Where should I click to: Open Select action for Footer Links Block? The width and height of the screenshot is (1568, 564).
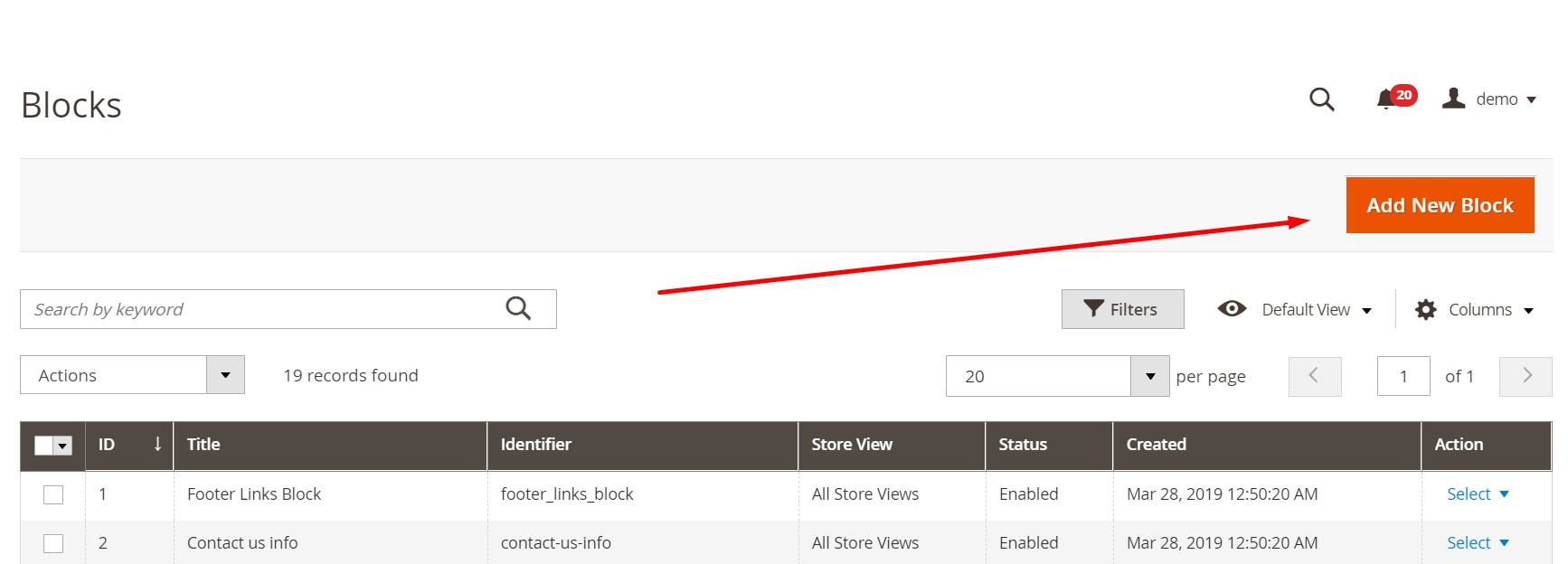point(1477,494)
